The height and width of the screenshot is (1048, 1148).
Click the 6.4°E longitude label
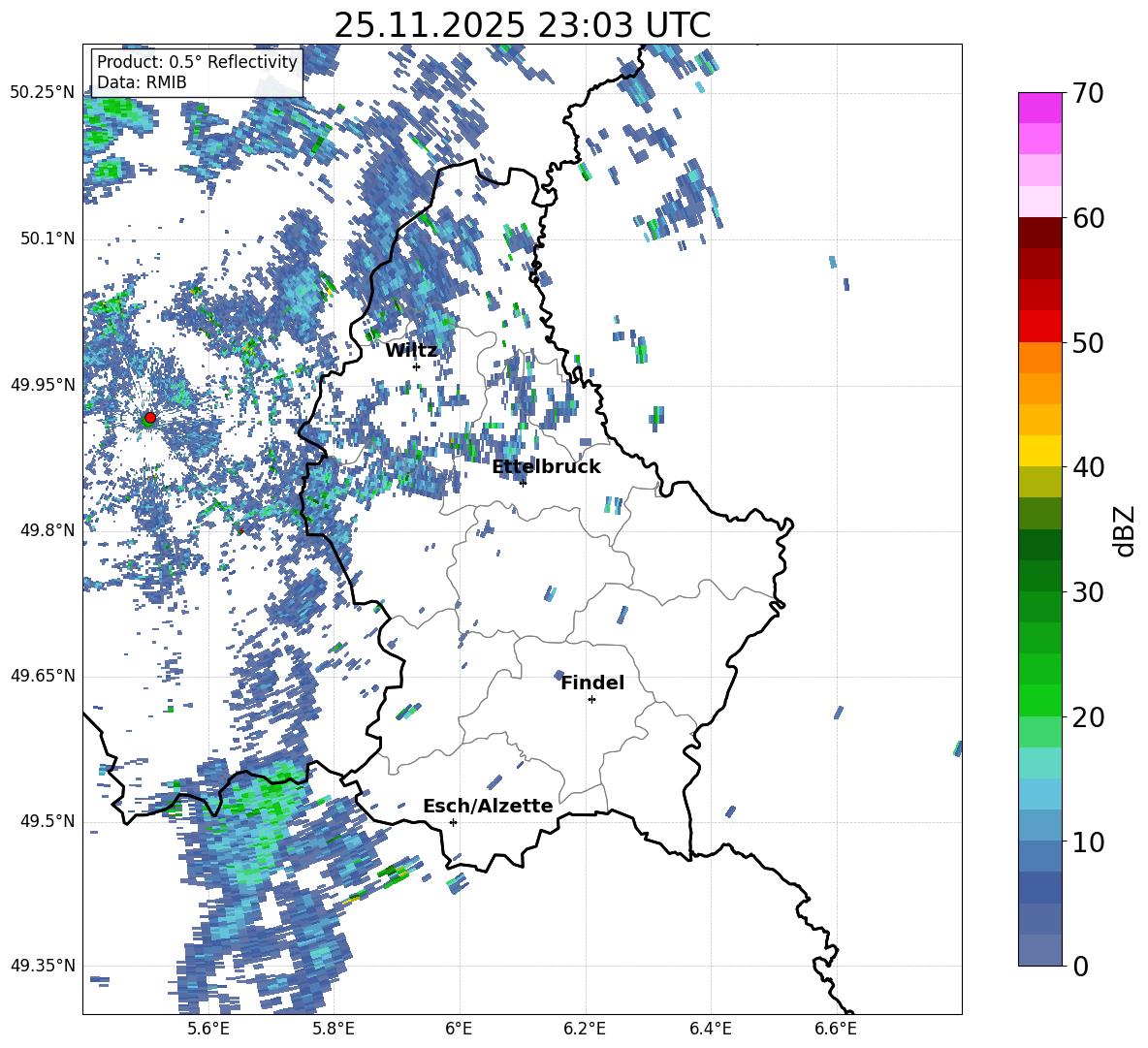pyautogui.click(x=710, y=1030)
